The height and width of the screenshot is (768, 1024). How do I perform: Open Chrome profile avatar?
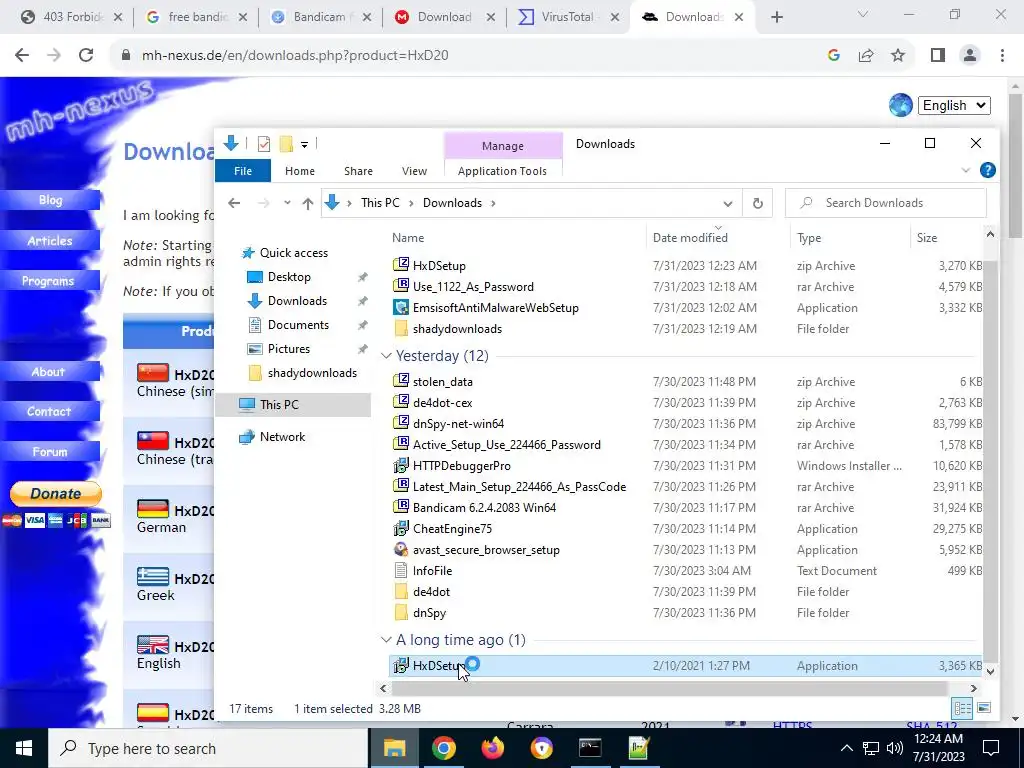tap(970, 55)
